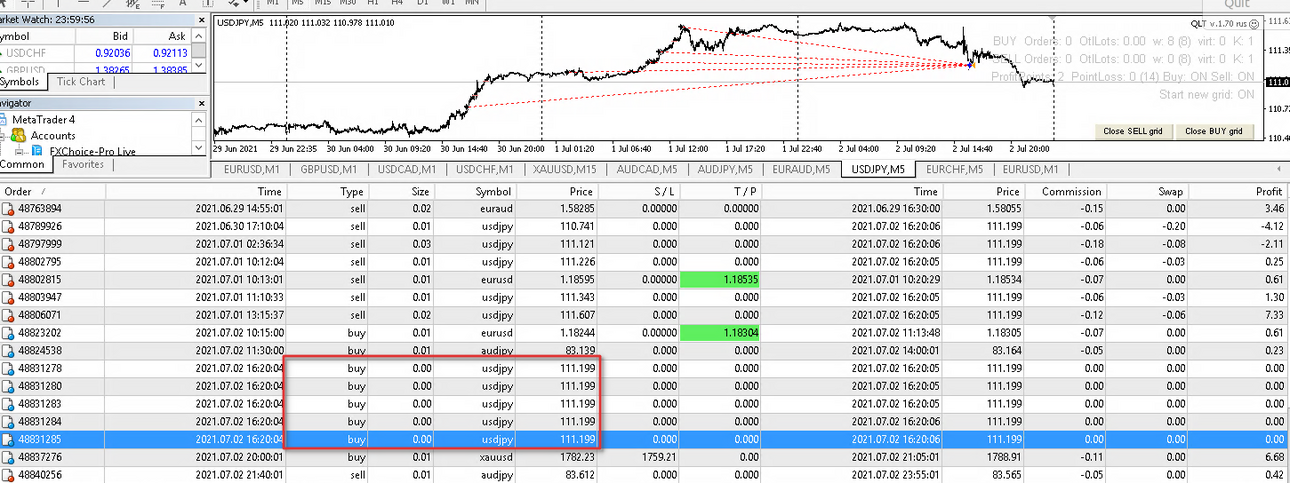The width and height of the screenshot is (1290, 483).
Task: Select order number 48802795
Action: (40, 262)
